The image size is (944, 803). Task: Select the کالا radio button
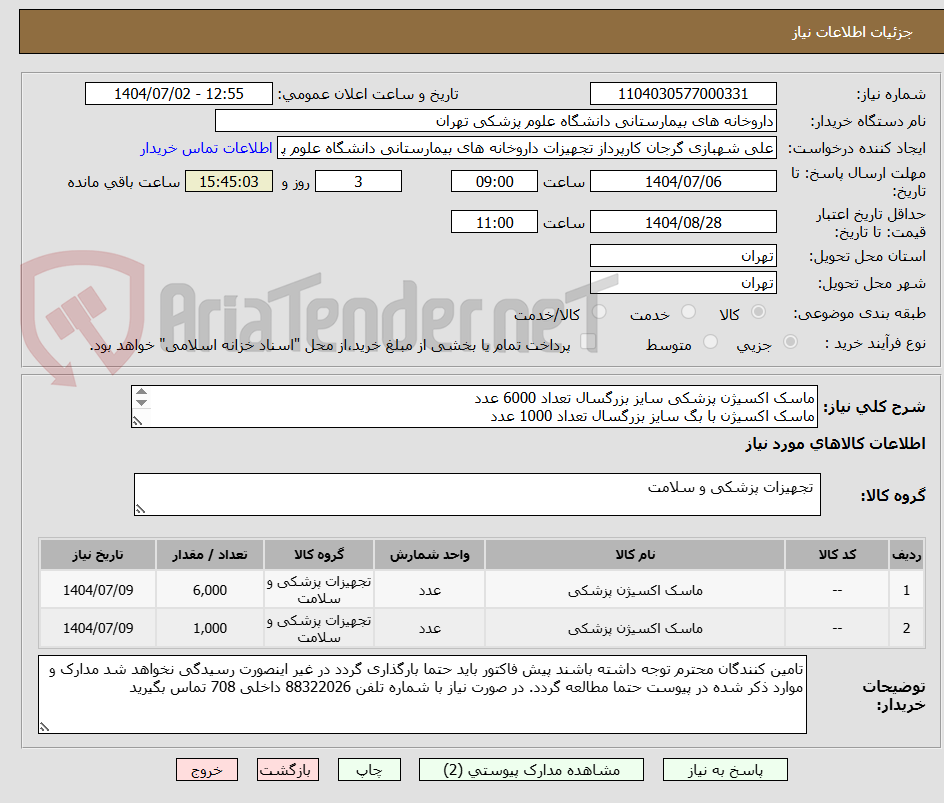[757, 312]
